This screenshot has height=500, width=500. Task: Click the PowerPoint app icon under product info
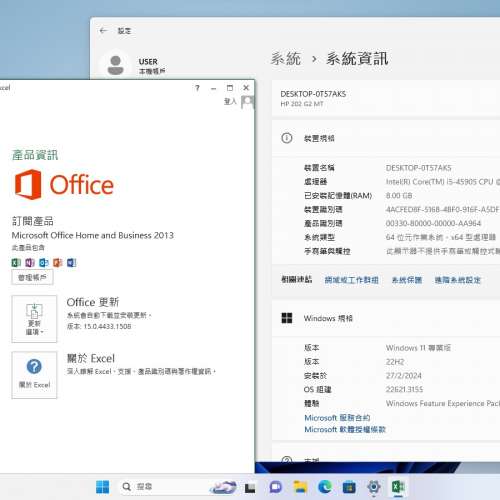58,263
